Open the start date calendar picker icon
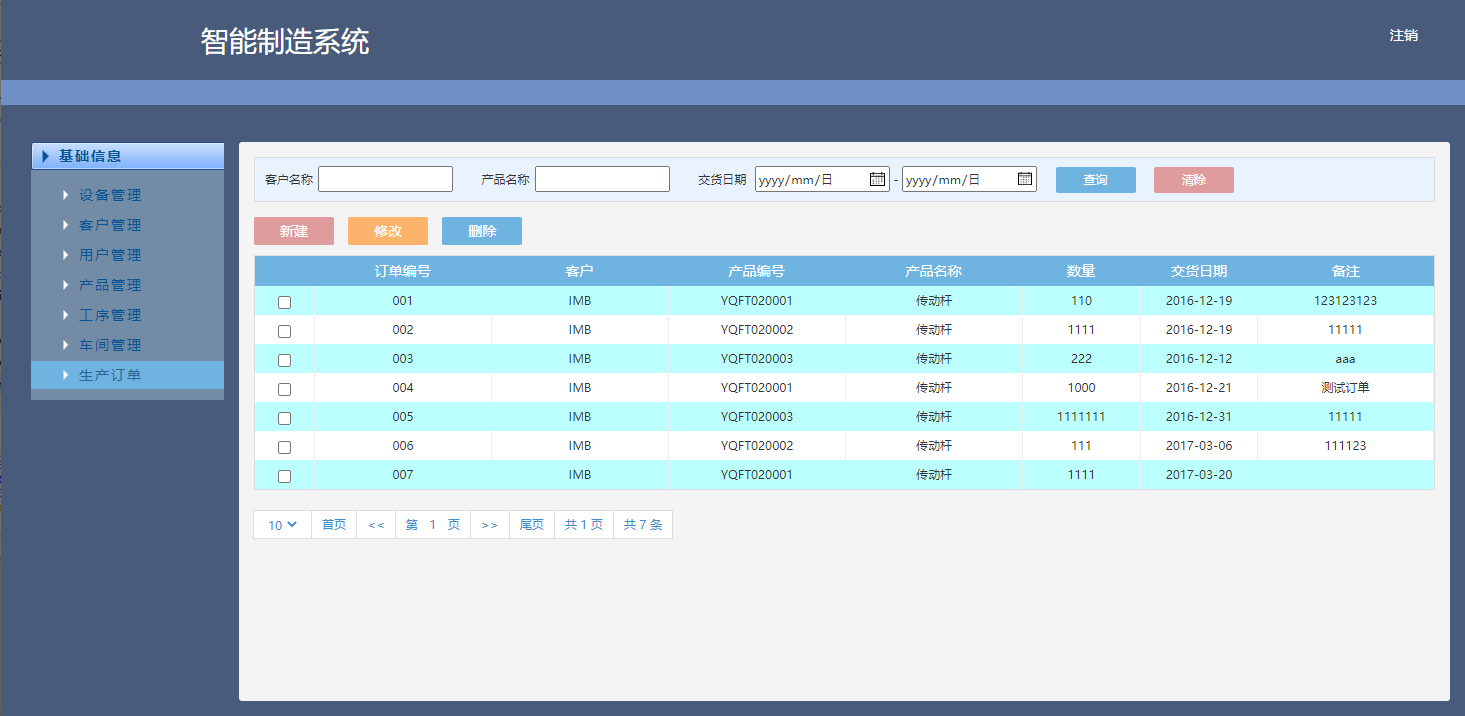 877,179
